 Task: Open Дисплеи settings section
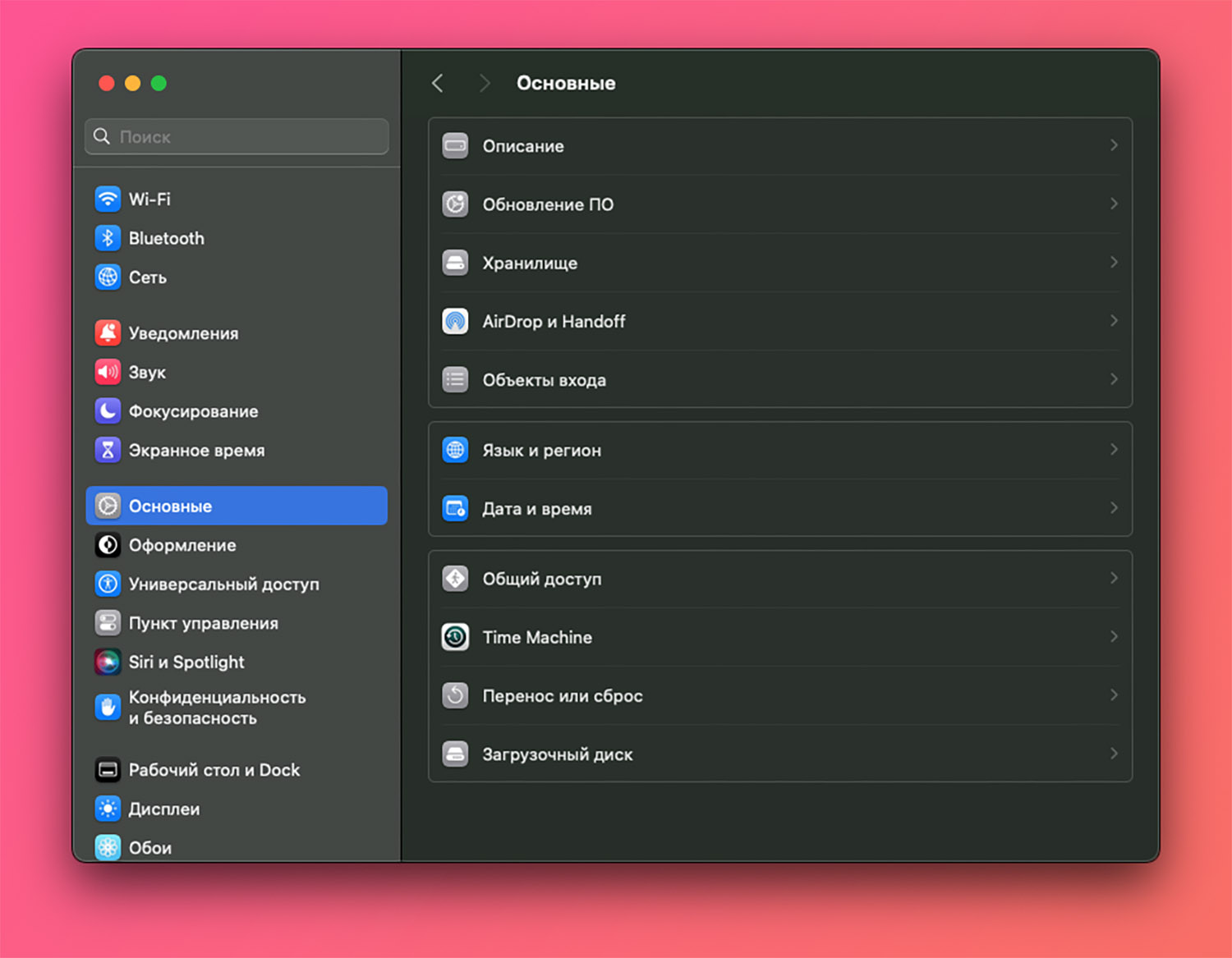pyautogui.click(x=164, y=809)
